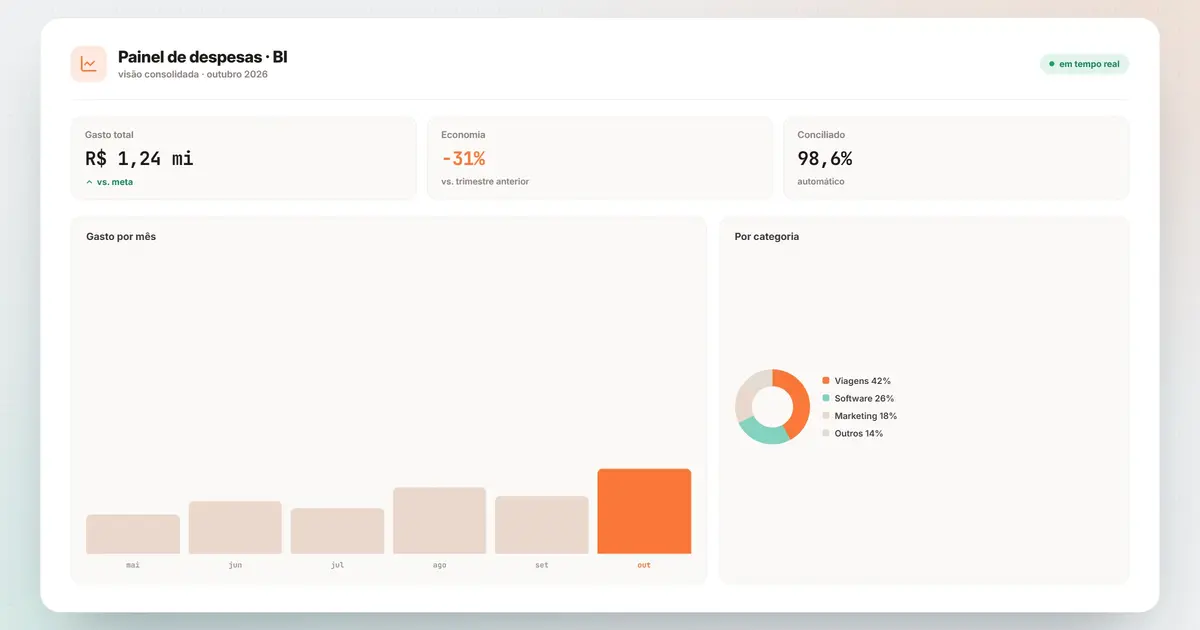The image size is (1200, 630).
Task: Click the 'R$ 1,24 mi' value
Action: tap(139, 158)
